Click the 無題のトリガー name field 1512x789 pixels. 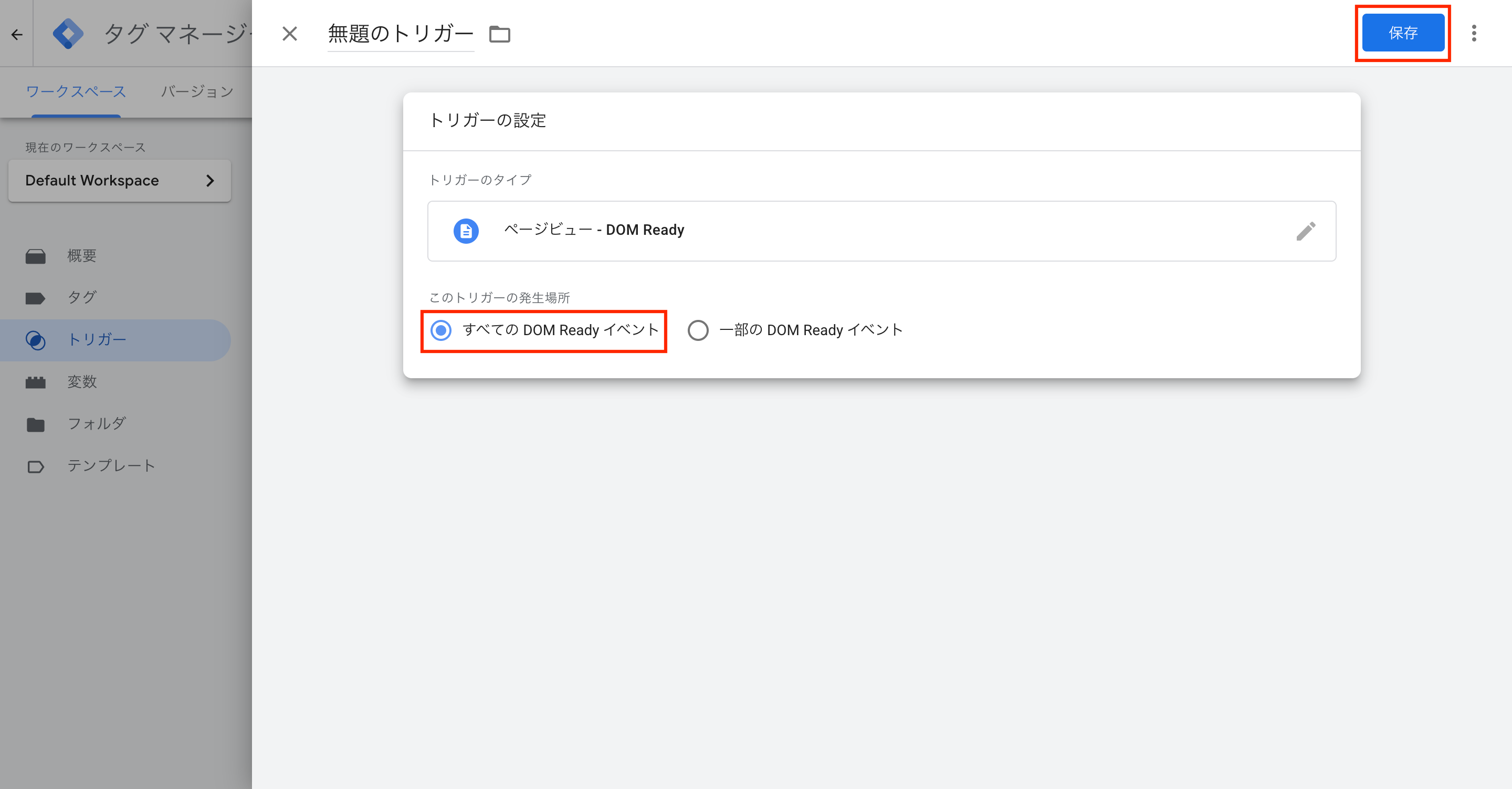pyautogui.click(x=400, y=33)
